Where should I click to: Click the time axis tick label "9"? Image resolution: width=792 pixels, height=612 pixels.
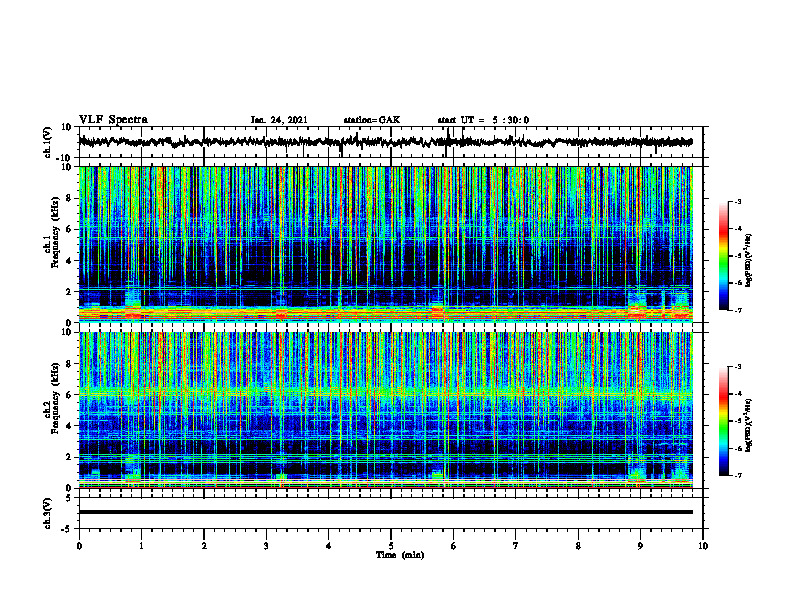640,546
